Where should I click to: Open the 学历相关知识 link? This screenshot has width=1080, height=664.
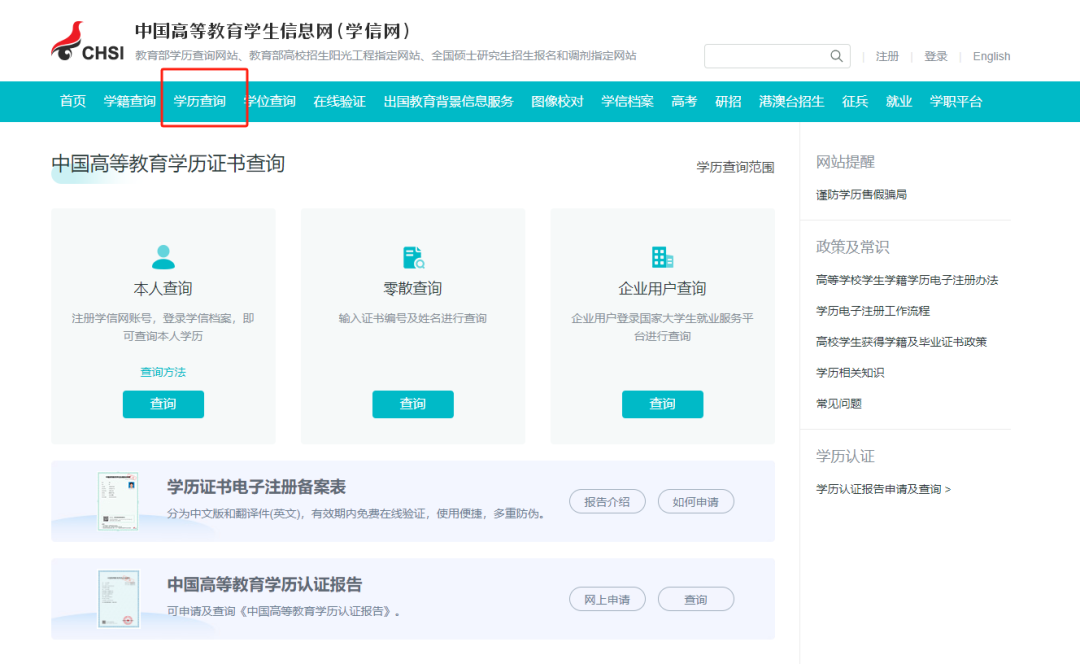click(850, 373)
